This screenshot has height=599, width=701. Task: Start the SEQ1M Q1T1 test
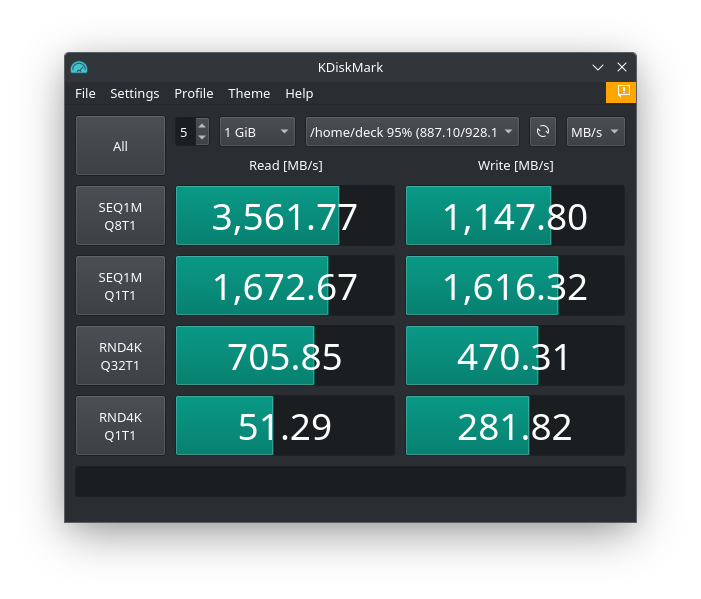[120, 286]
